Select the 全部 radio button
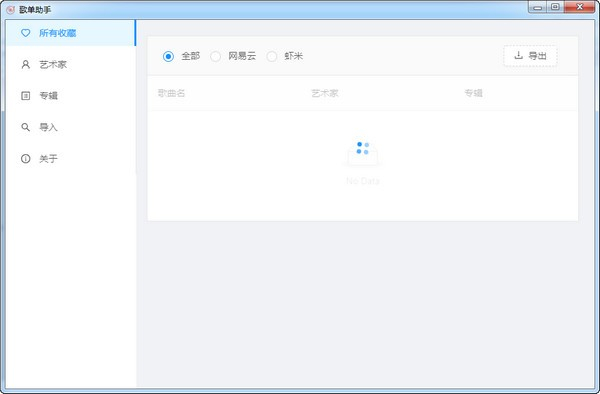Viewport: 600px width, 394px height. pyautogui.click(x=168, y=56)
